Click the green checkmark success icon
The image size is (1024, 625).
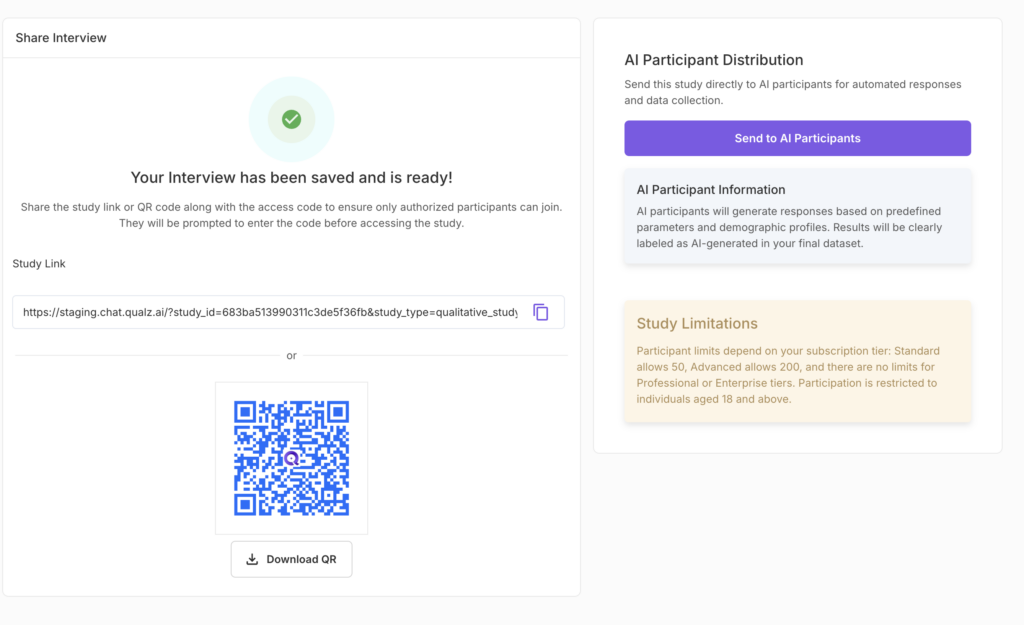click(291, 119)
